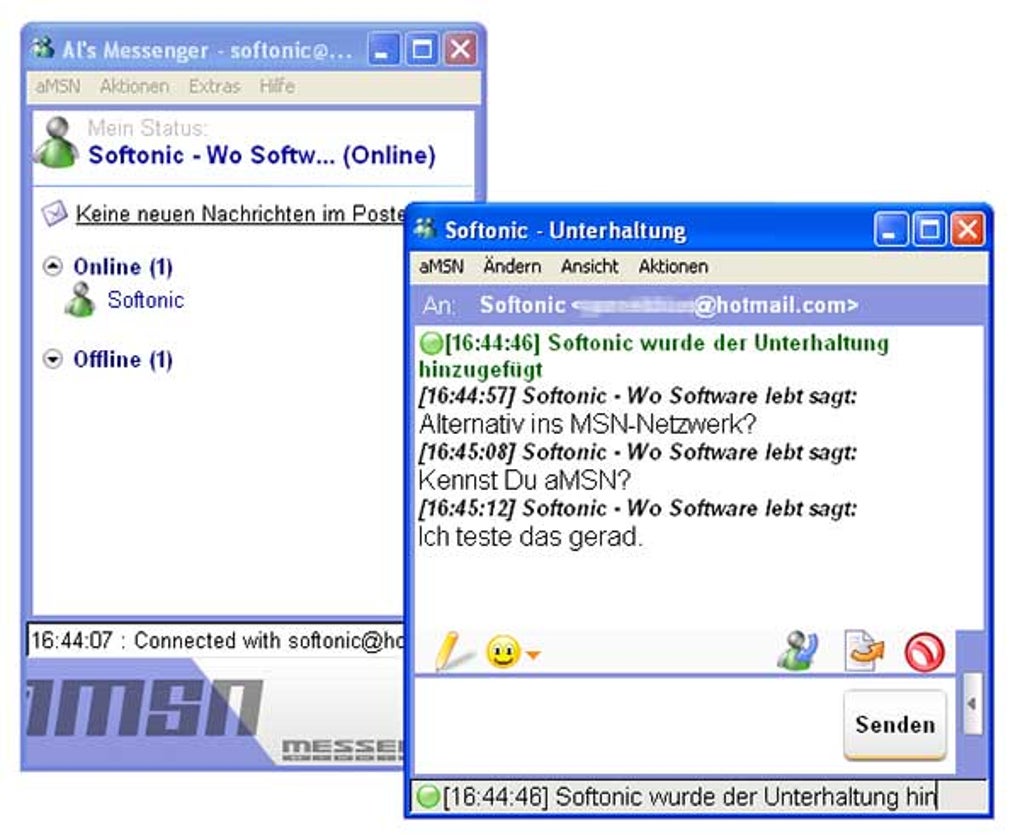Open the Ansicht menu
The image size is (1020, 835).
coord(589,267)
